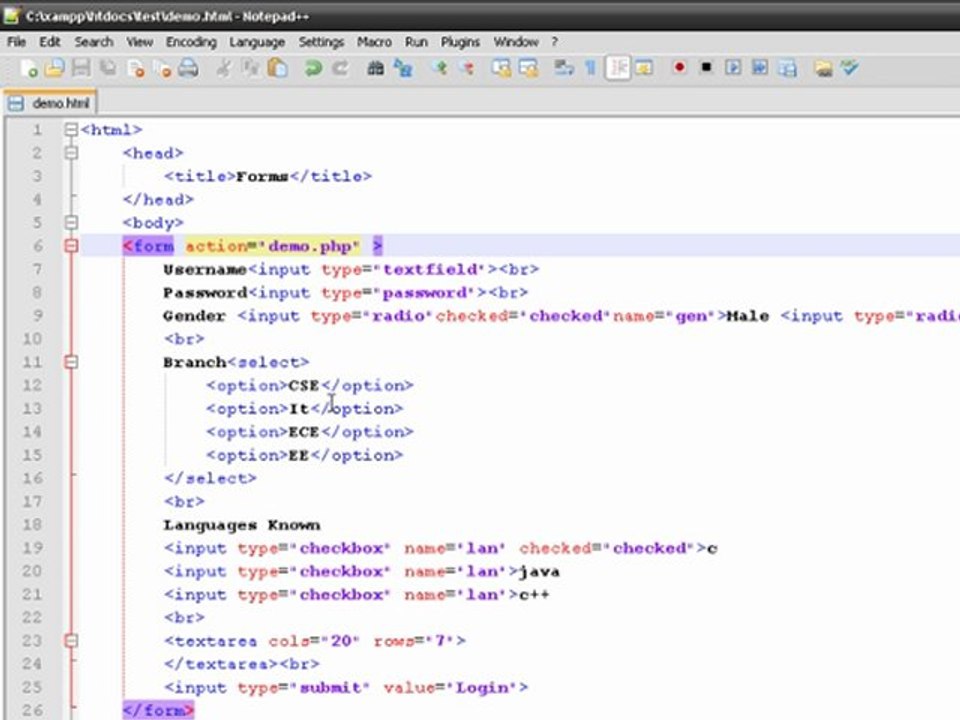Cut selection with the scissors icon

[223, 68]
